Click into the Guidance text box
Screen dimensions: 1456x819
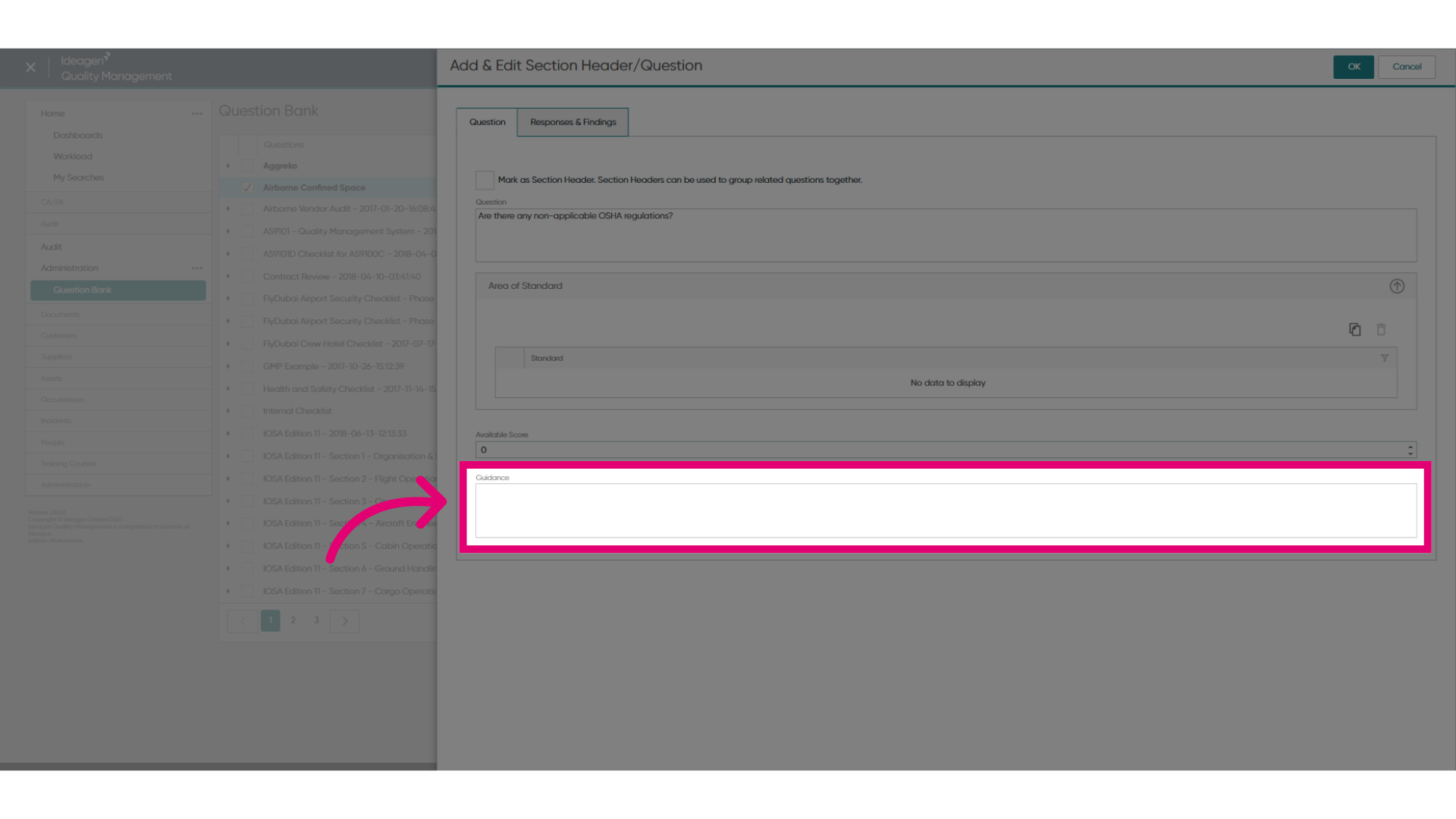click(946, 511)
